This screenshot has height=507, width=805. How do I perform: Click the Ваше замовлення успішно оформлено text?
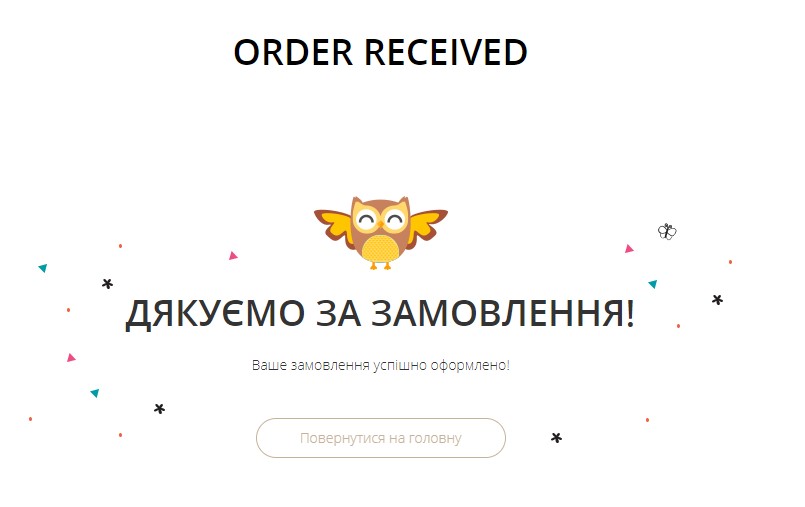(380, 365)
